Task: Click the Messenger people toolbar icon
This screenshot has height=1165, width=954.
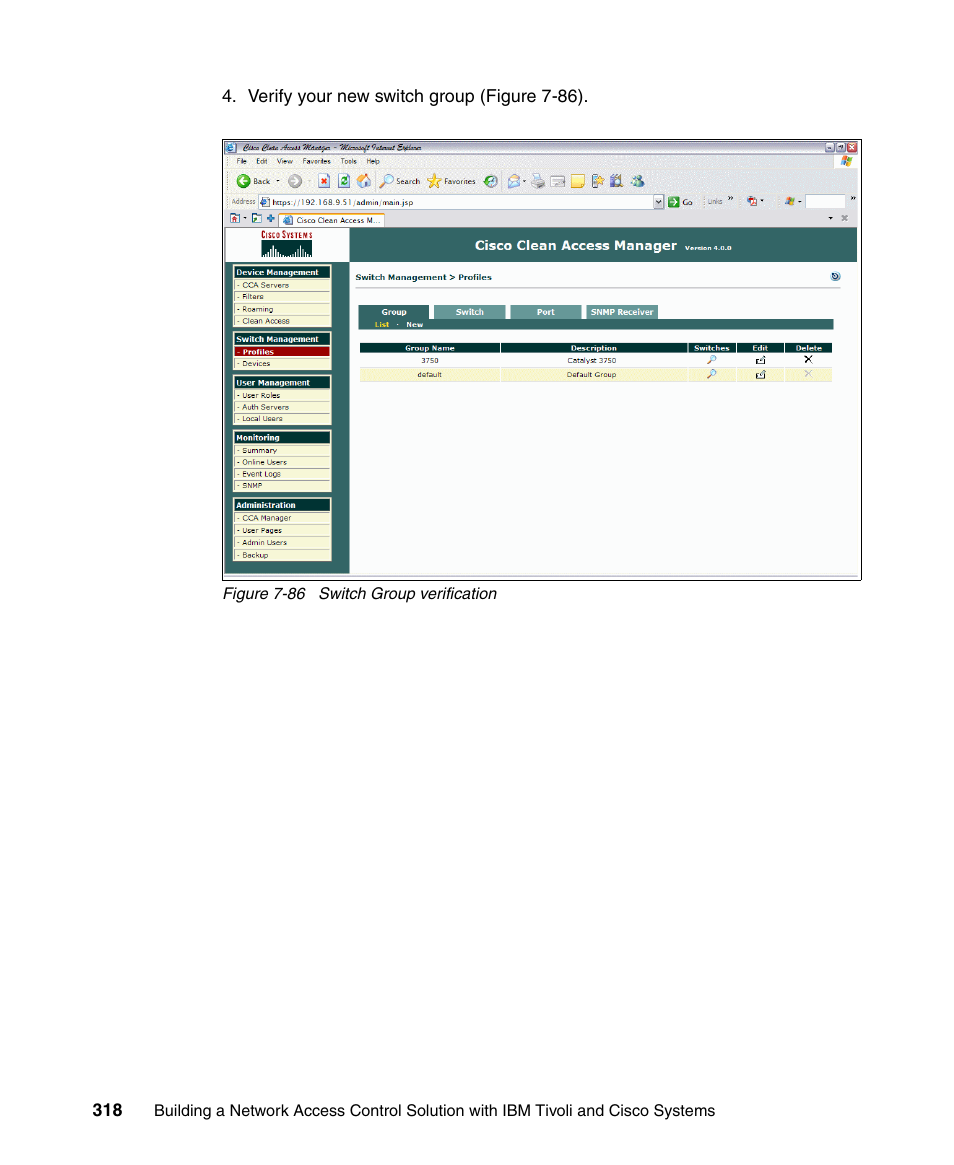Action: 637,181
